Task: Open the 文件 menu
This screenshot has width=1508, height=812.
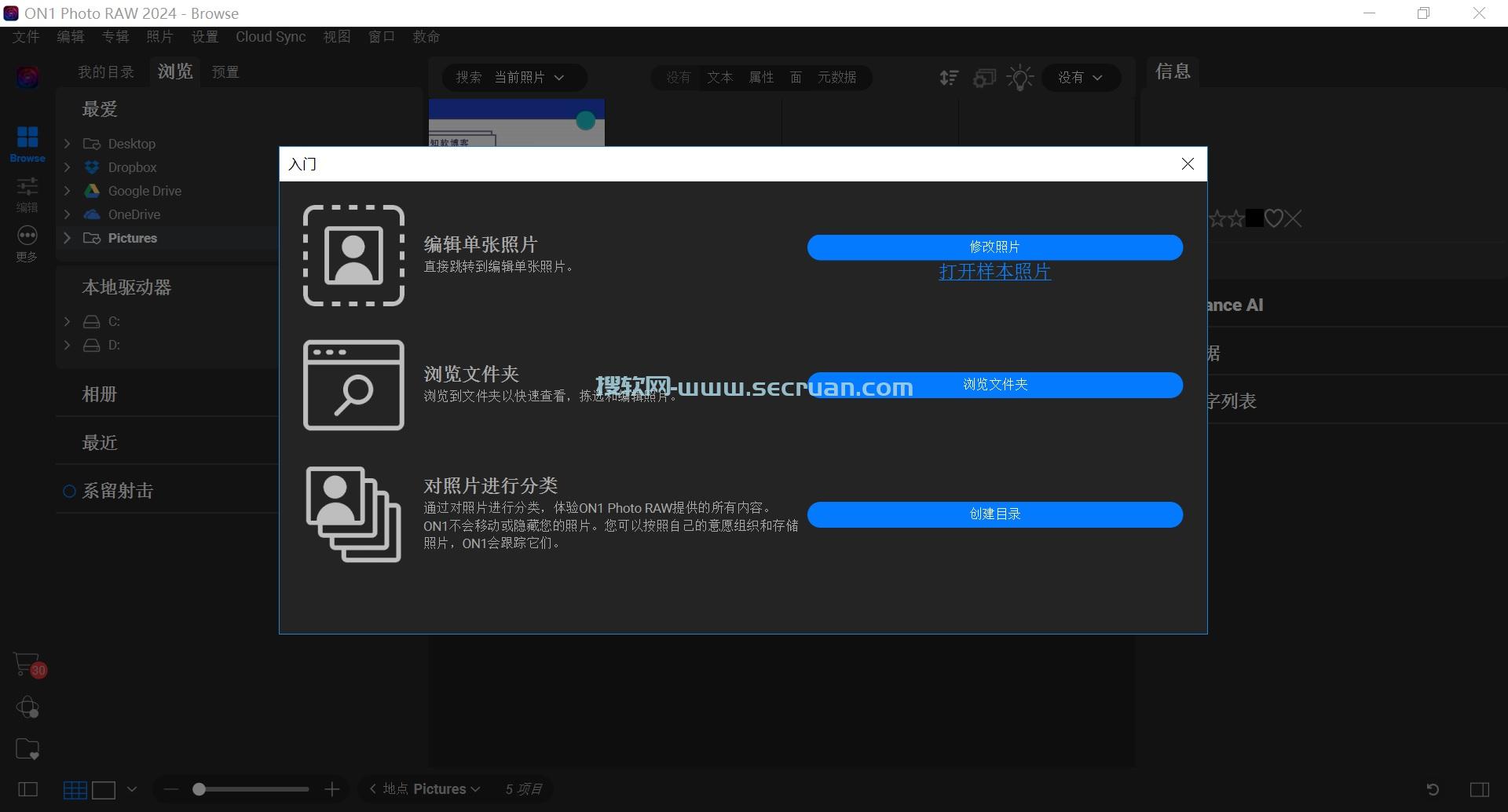Action: click(x=26, y=37)
